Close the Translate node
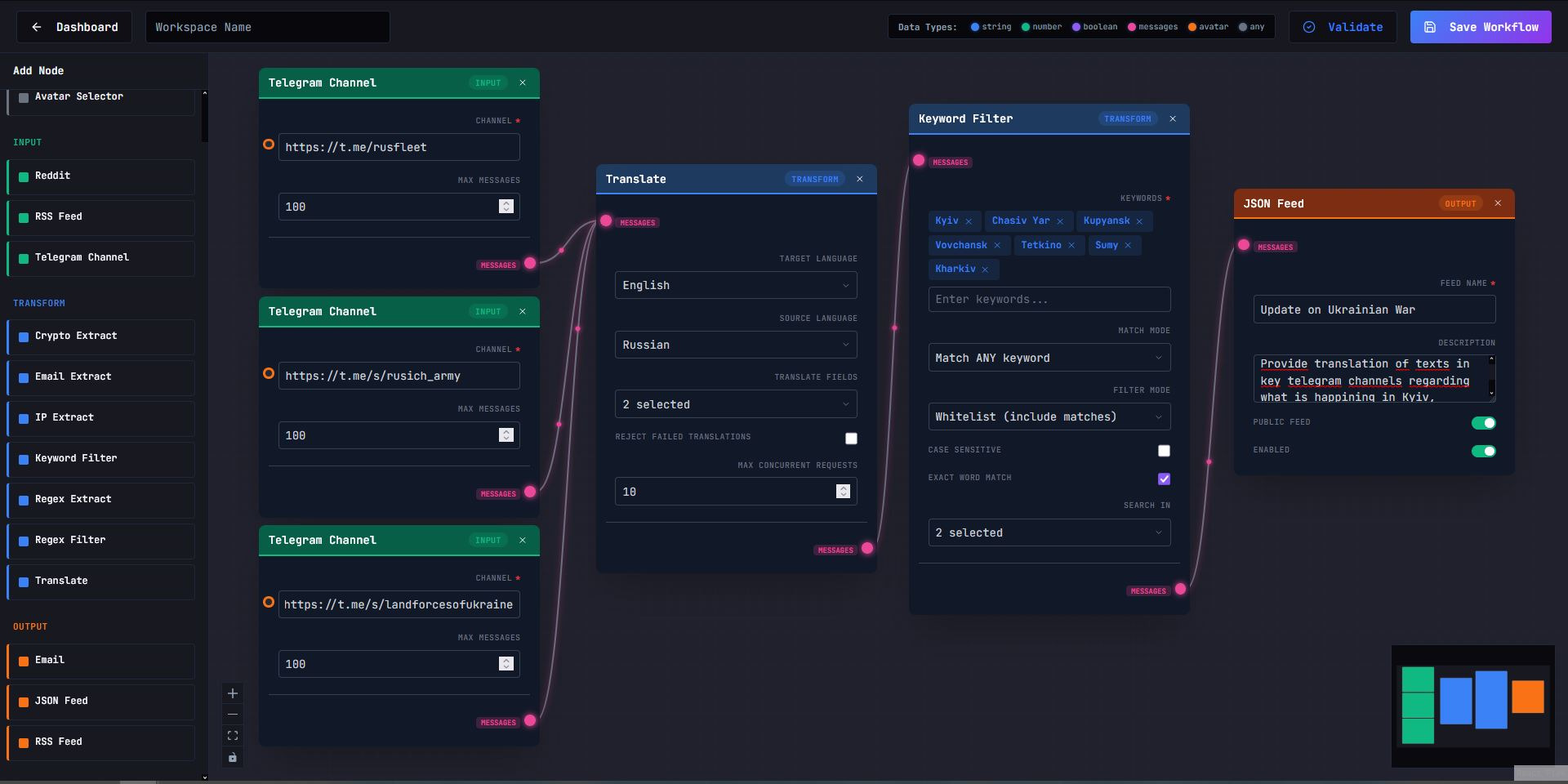The image size is (1568, 784). tap(859, 179)
